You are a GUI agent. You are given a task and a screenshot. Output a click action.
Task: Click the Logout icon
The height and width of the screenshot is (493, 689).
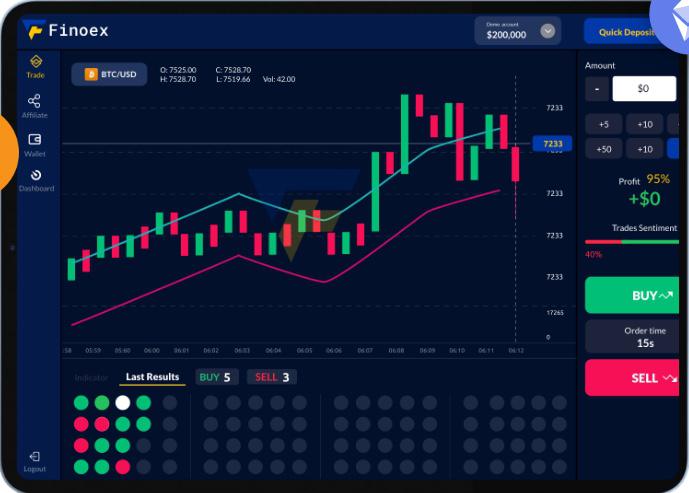point(34,457)
